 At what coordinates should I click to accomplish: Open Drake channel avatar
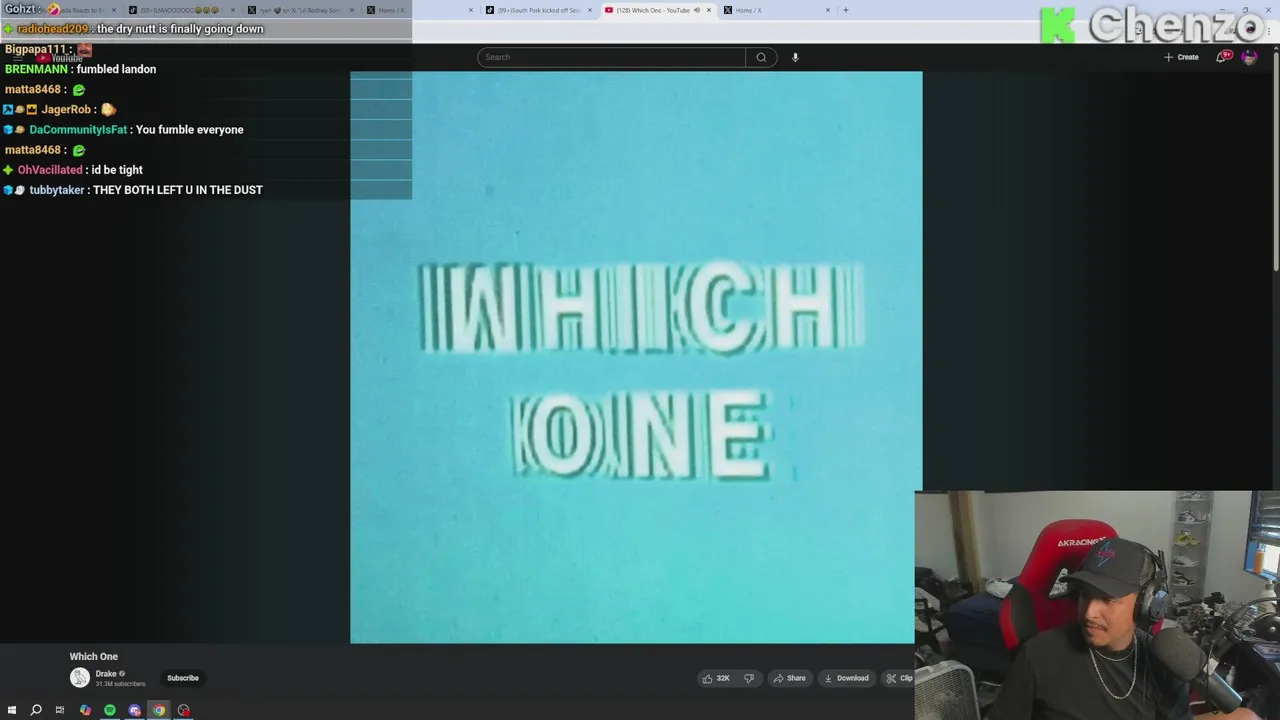pos(80,678)
